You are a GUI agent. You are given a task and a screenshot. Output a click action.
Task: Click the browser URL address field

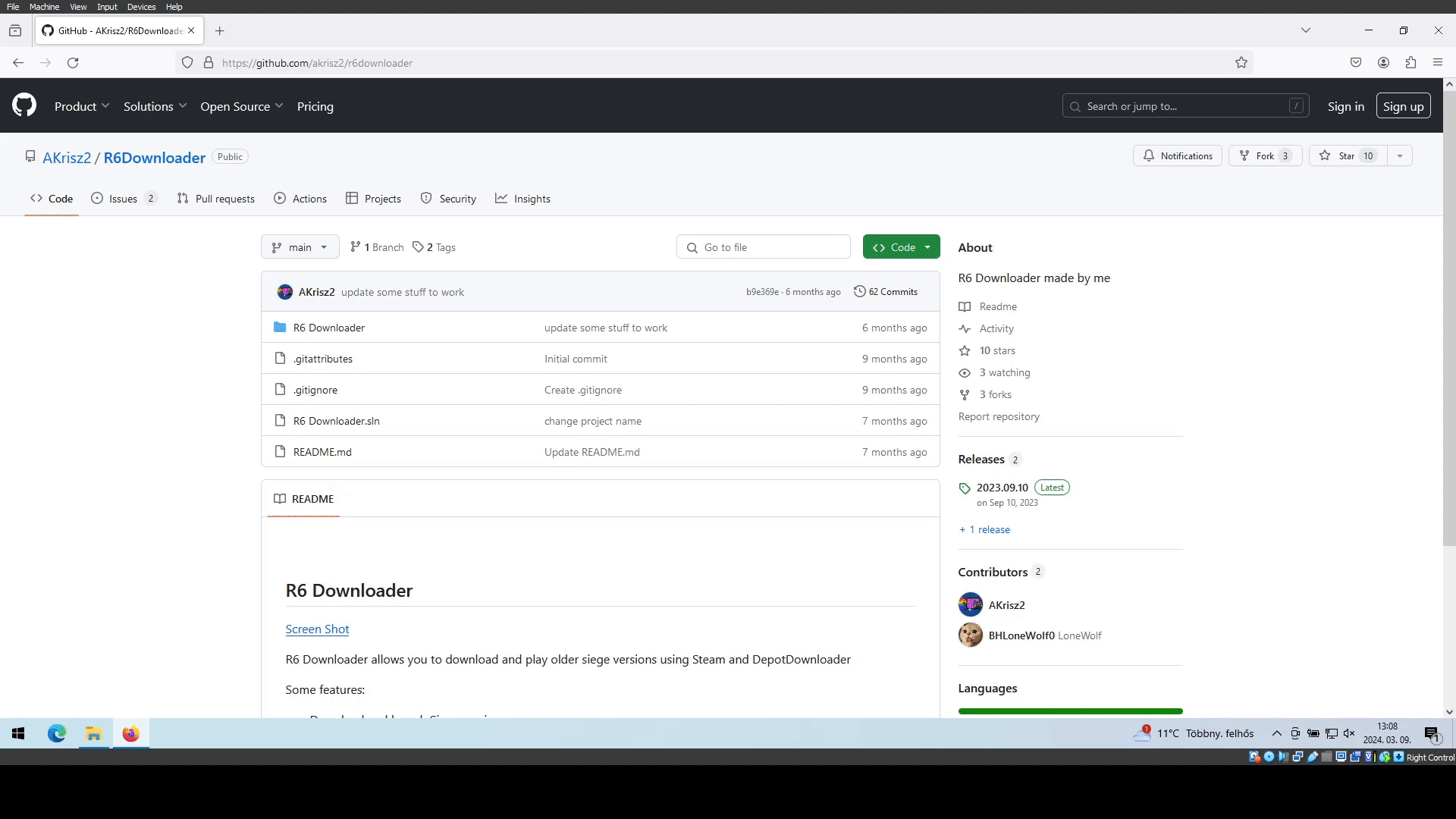click(x=713, y=63)
